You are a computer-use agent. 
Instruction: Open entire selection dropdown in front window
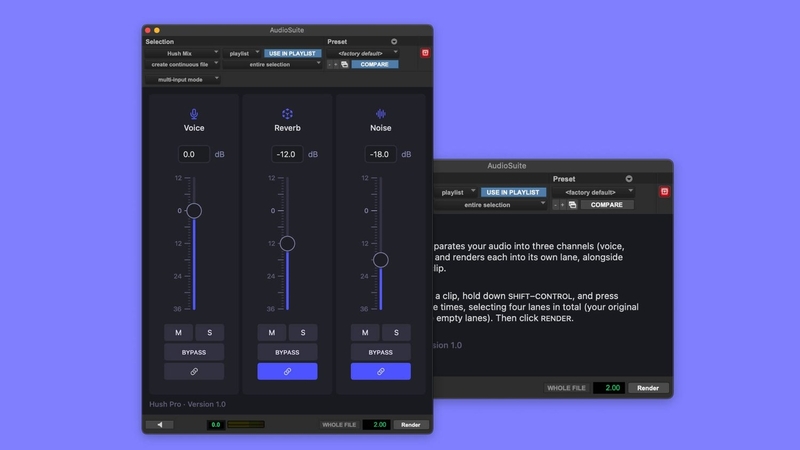coord(272,64)
